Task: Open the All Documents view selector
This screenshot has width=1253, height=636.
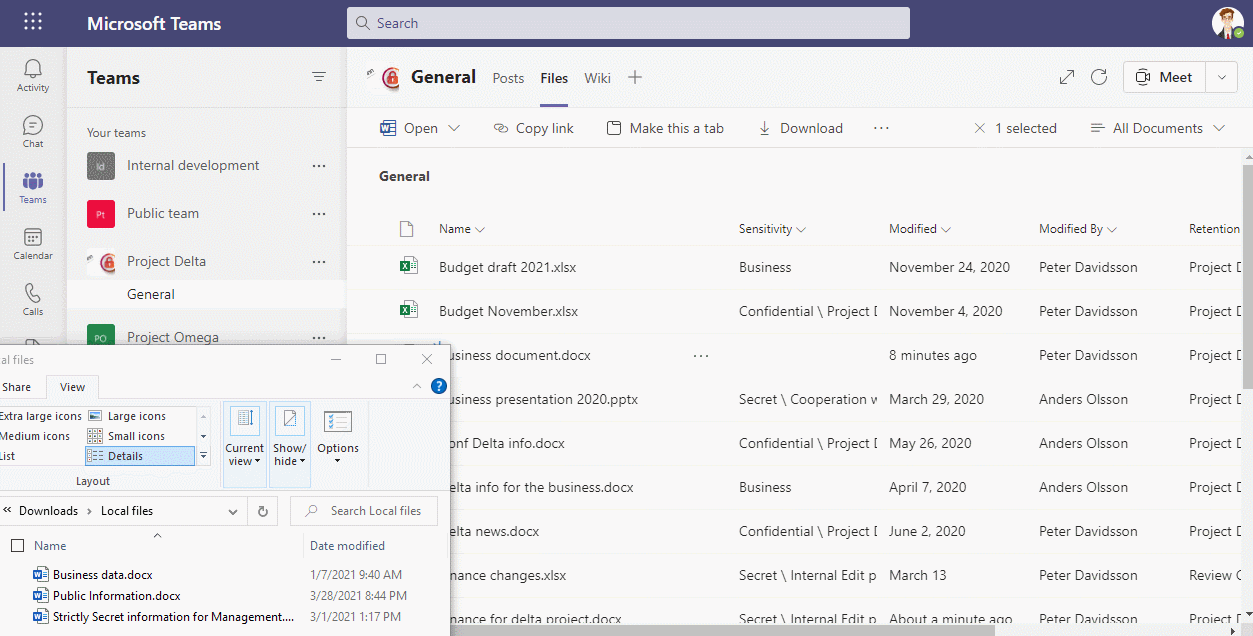Action: pos(1156,127)
